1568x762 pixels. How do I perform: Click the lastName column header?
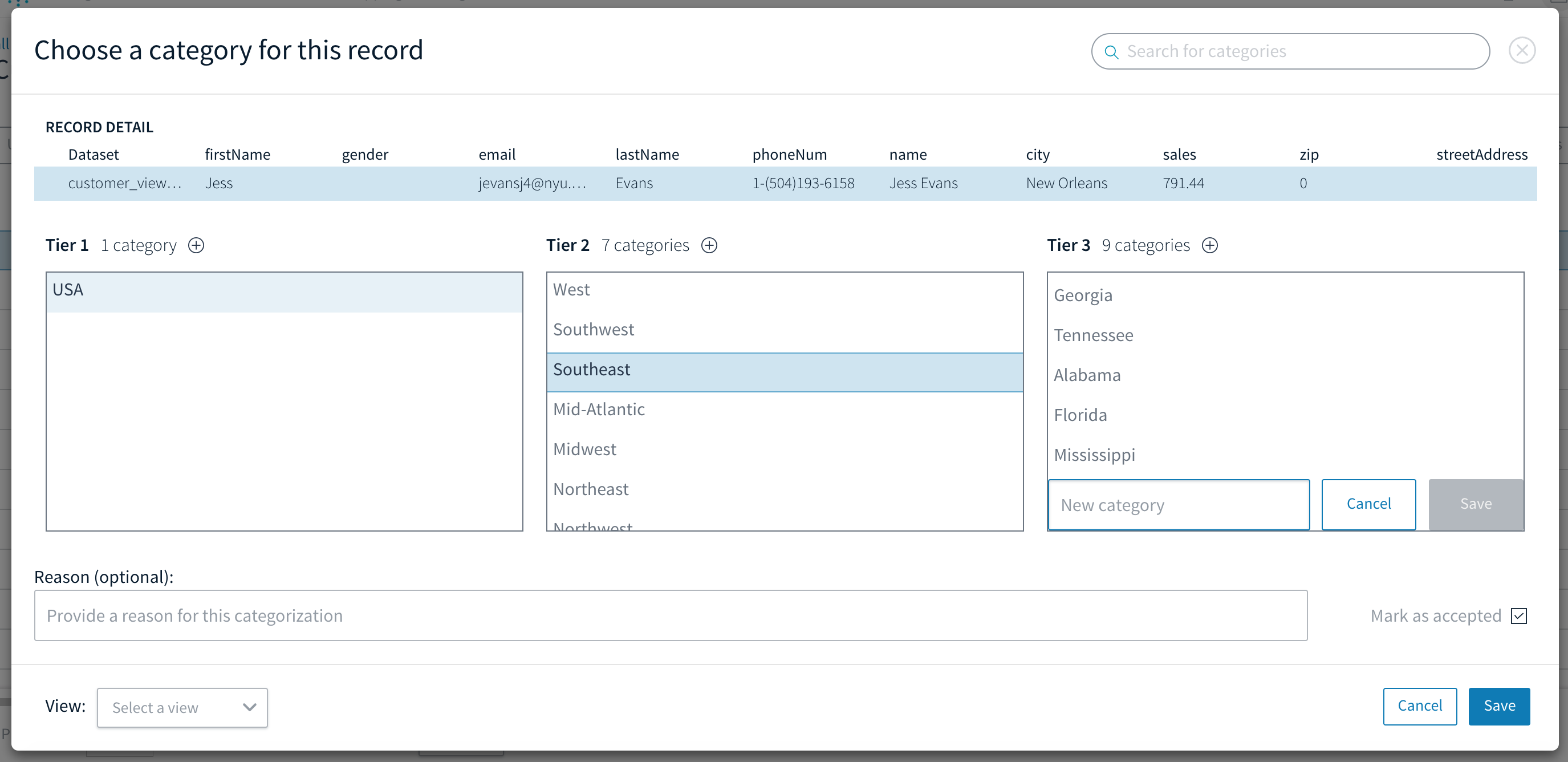647,155
